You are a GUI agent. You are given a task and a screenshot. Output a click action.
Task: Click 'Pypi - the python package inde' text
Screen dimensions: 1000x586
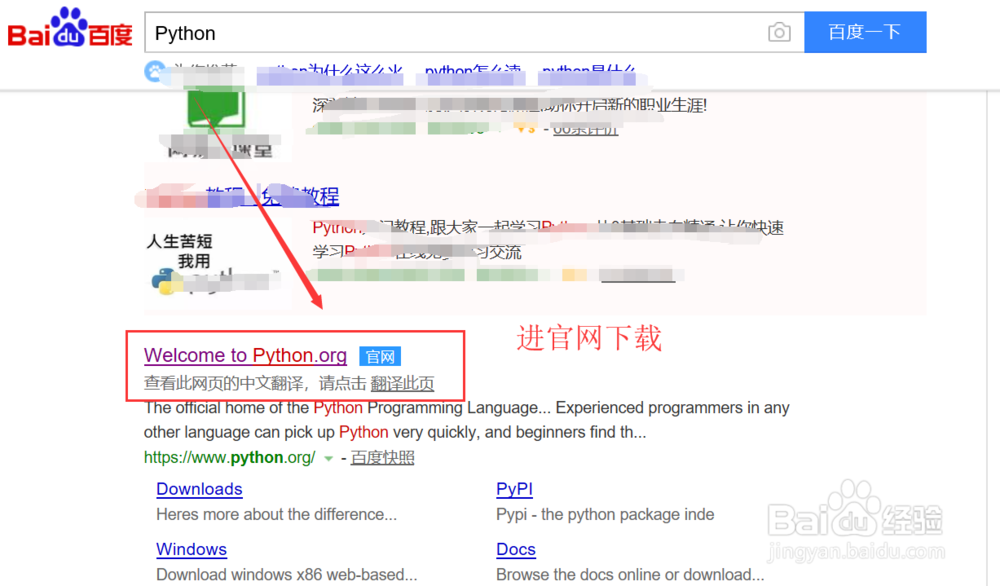[605, 515]
